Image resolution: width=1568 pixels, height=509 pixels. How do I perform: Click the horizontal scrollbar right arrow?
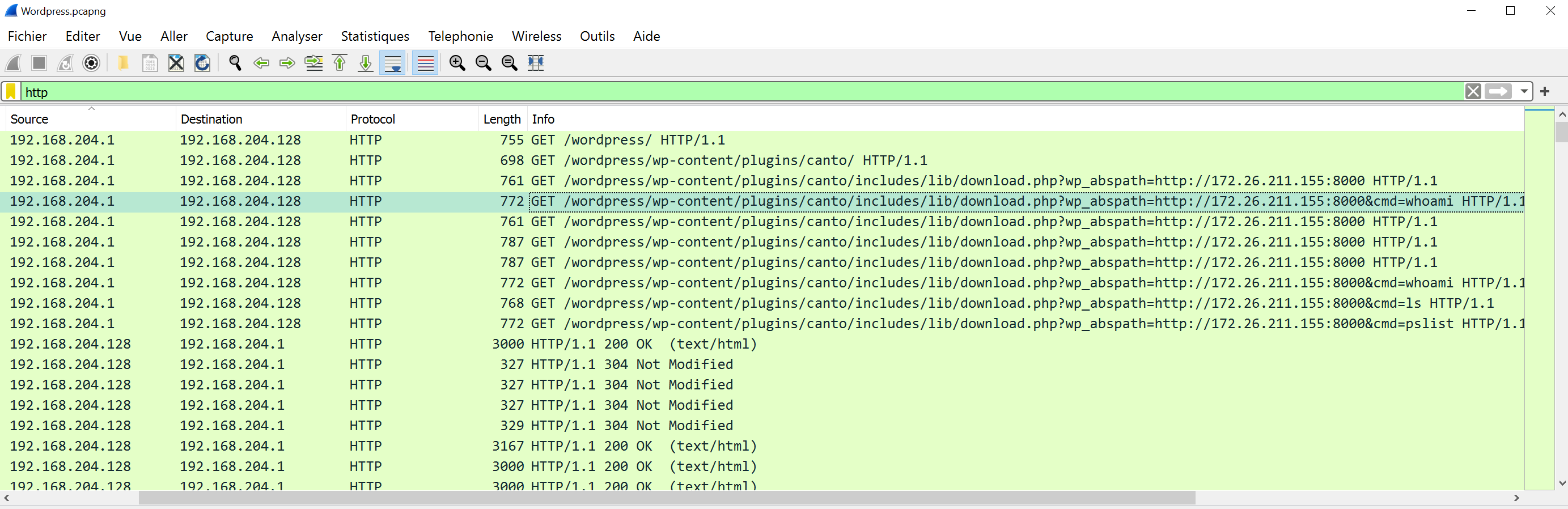point(1516,498)
